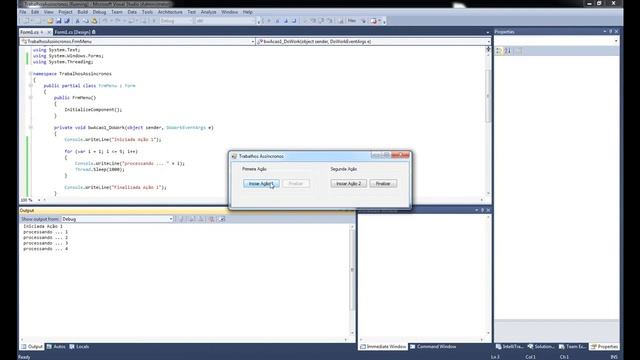Open the Project menu

tap(65, 12)
